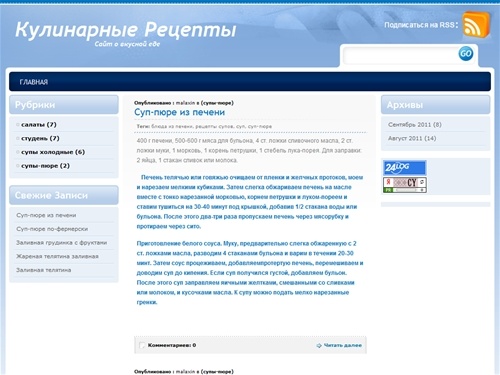Click the GO search button
500x375 pixels.
click(x=466, y=53)
